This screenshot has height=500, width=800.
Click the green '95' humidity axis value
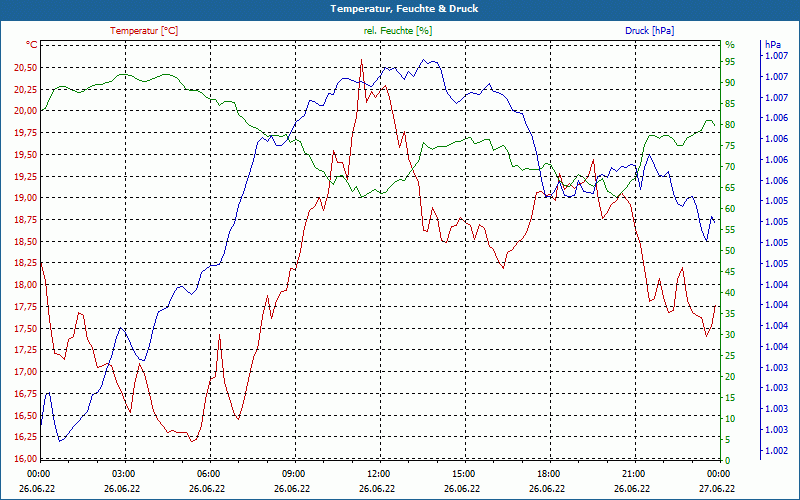pos(730,62)
